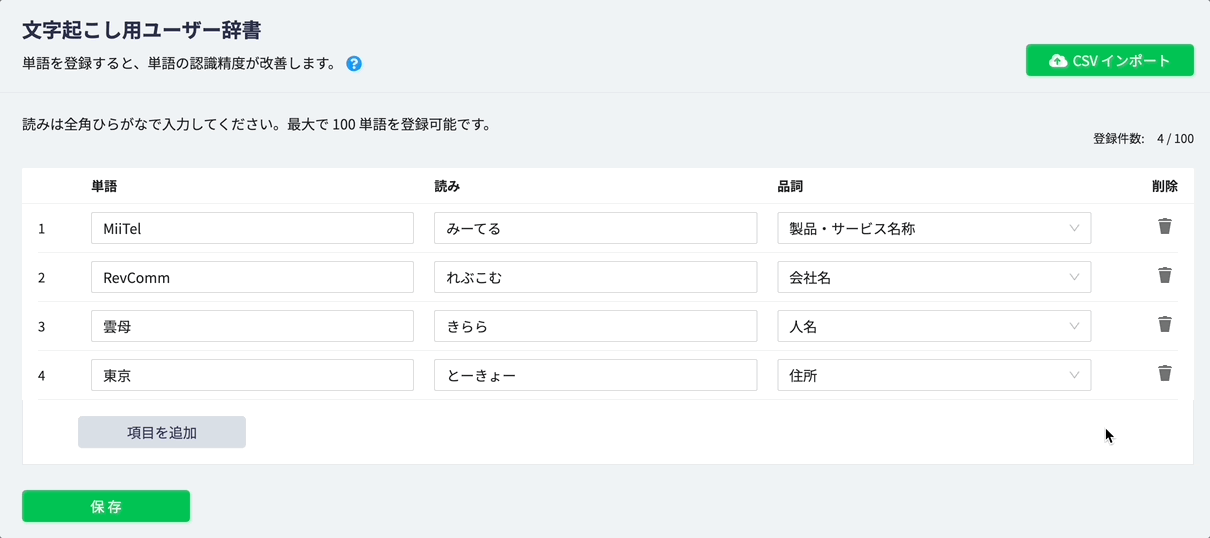Focus the word field containing 東京

(x=252, y=375)
